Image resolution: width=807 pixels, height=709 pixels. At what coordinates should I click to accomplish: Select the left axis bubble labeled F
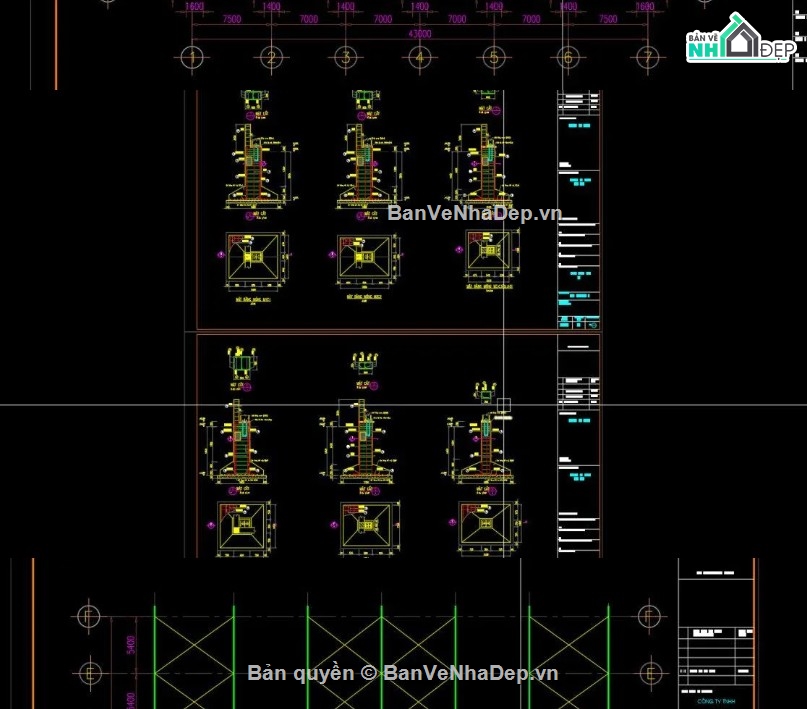(89, 615)
